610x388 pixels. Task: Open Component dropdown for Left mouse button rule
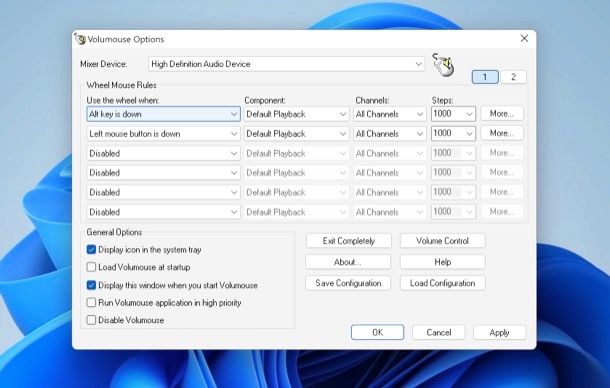click(296, 133)
